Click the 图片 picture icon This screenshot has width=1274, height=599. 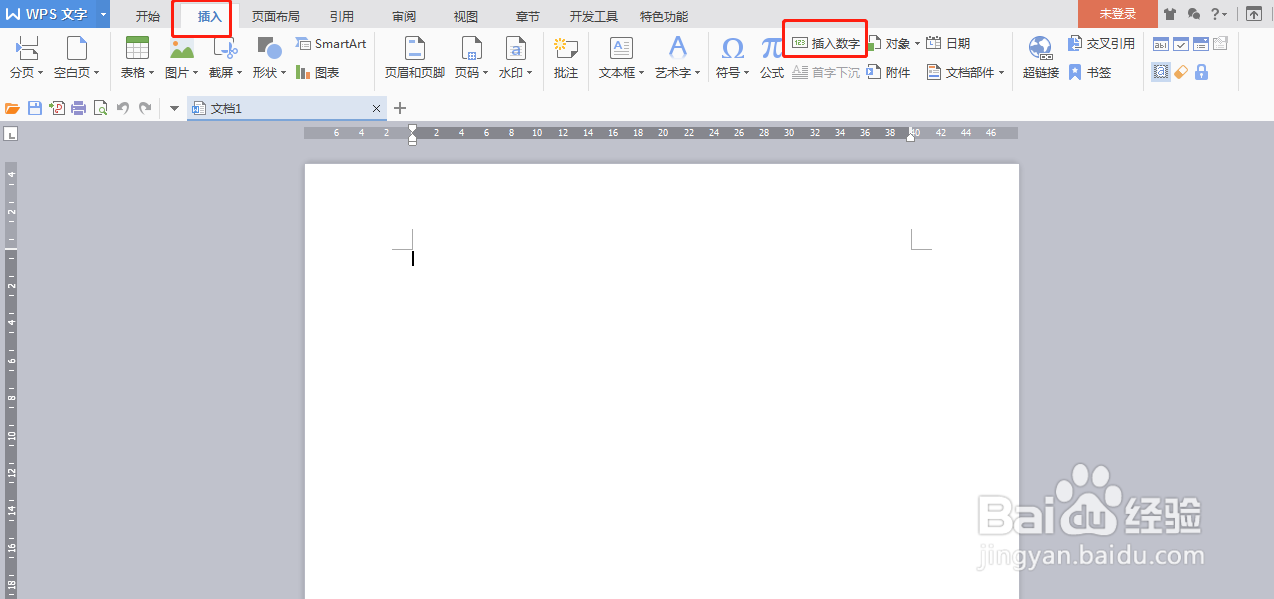181,47
